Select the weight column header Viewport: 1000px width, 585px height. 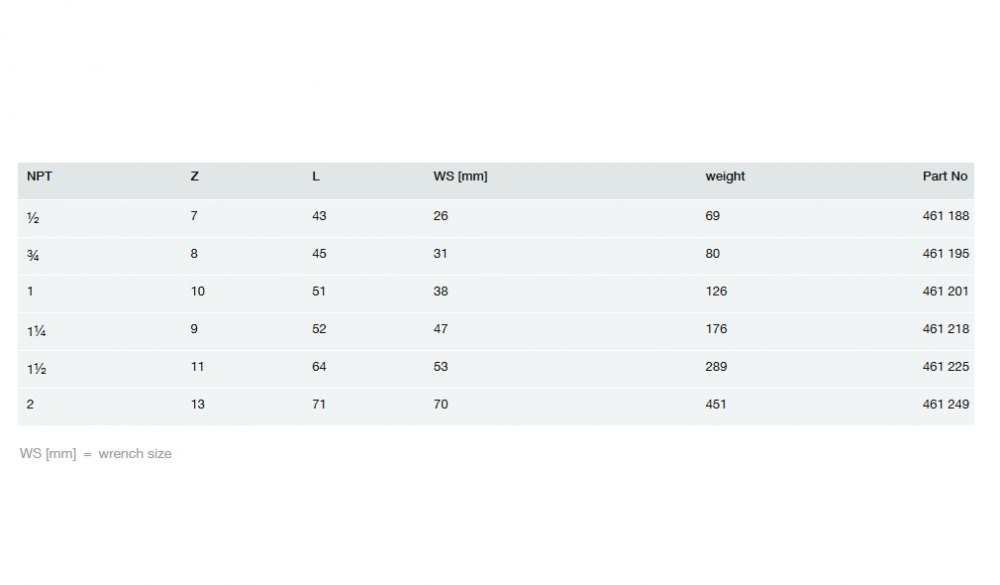pos(725,177)
